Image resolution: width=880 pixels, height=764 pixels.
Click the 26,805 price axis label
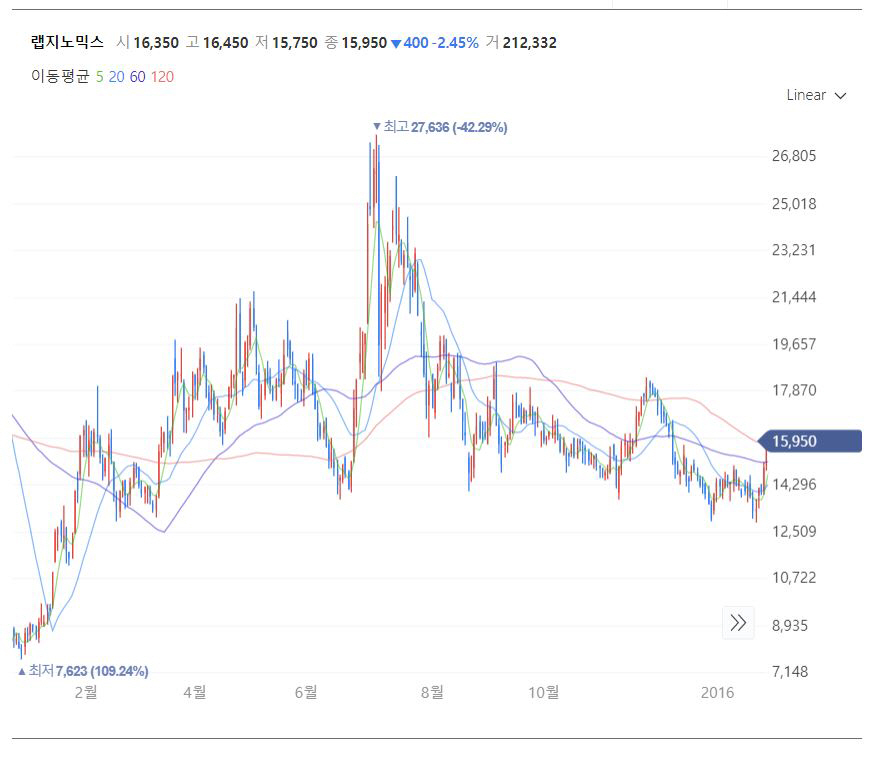795,156
